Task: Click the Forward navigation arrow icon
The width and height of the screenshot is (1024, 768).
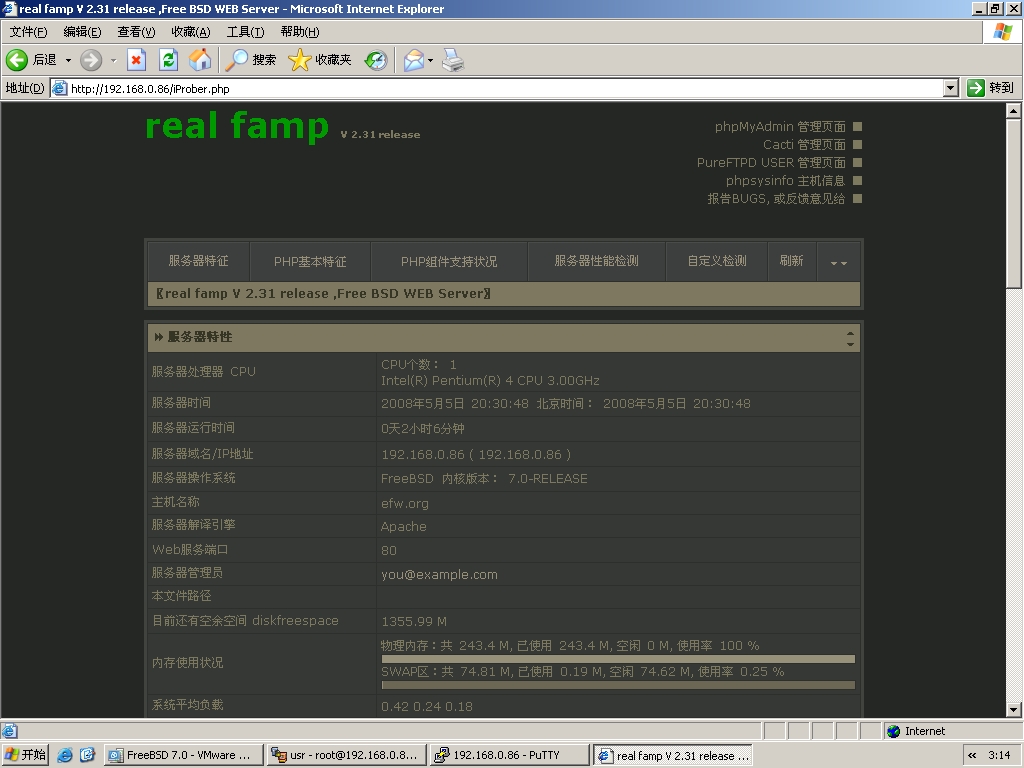Action: 91,60
